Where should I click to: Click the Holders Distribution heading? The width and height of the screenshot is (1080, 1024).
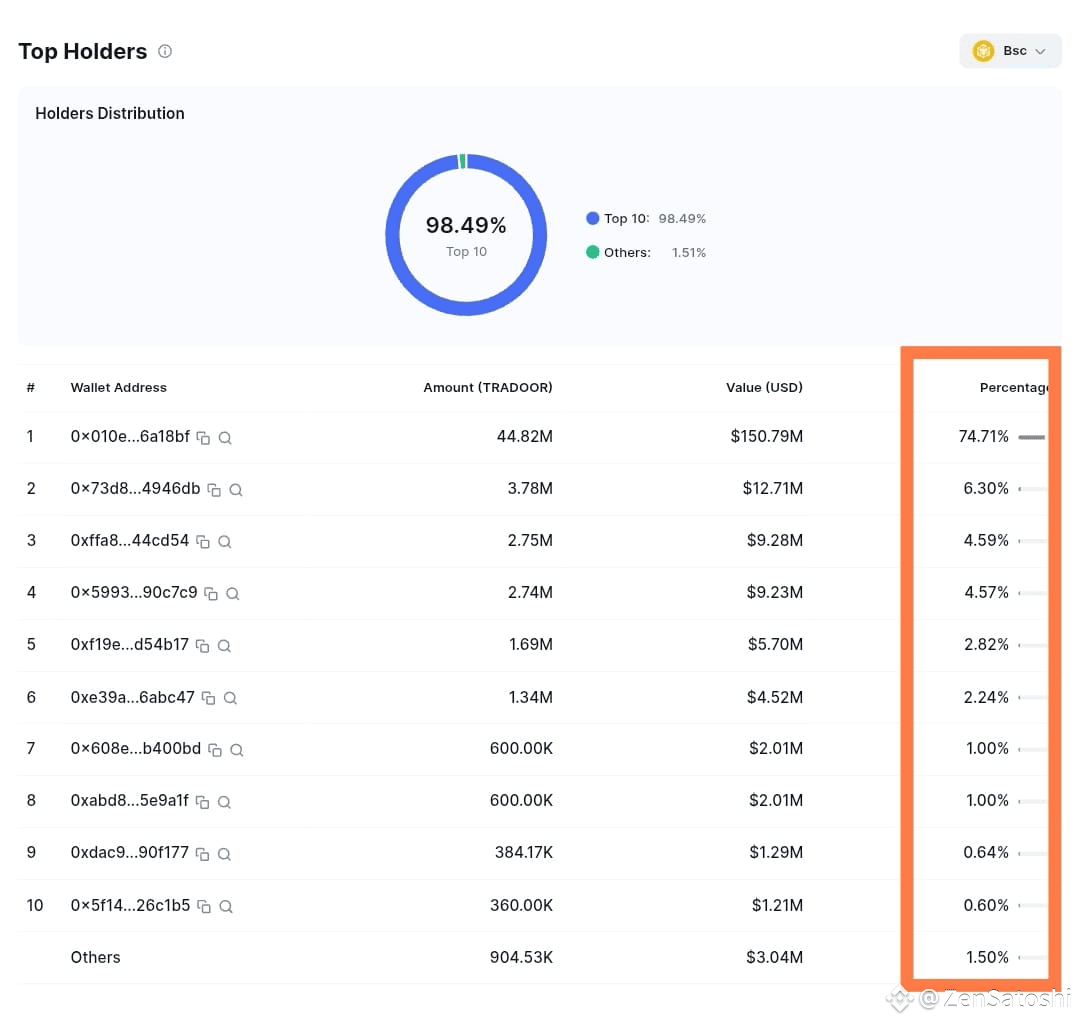point(110,113)
